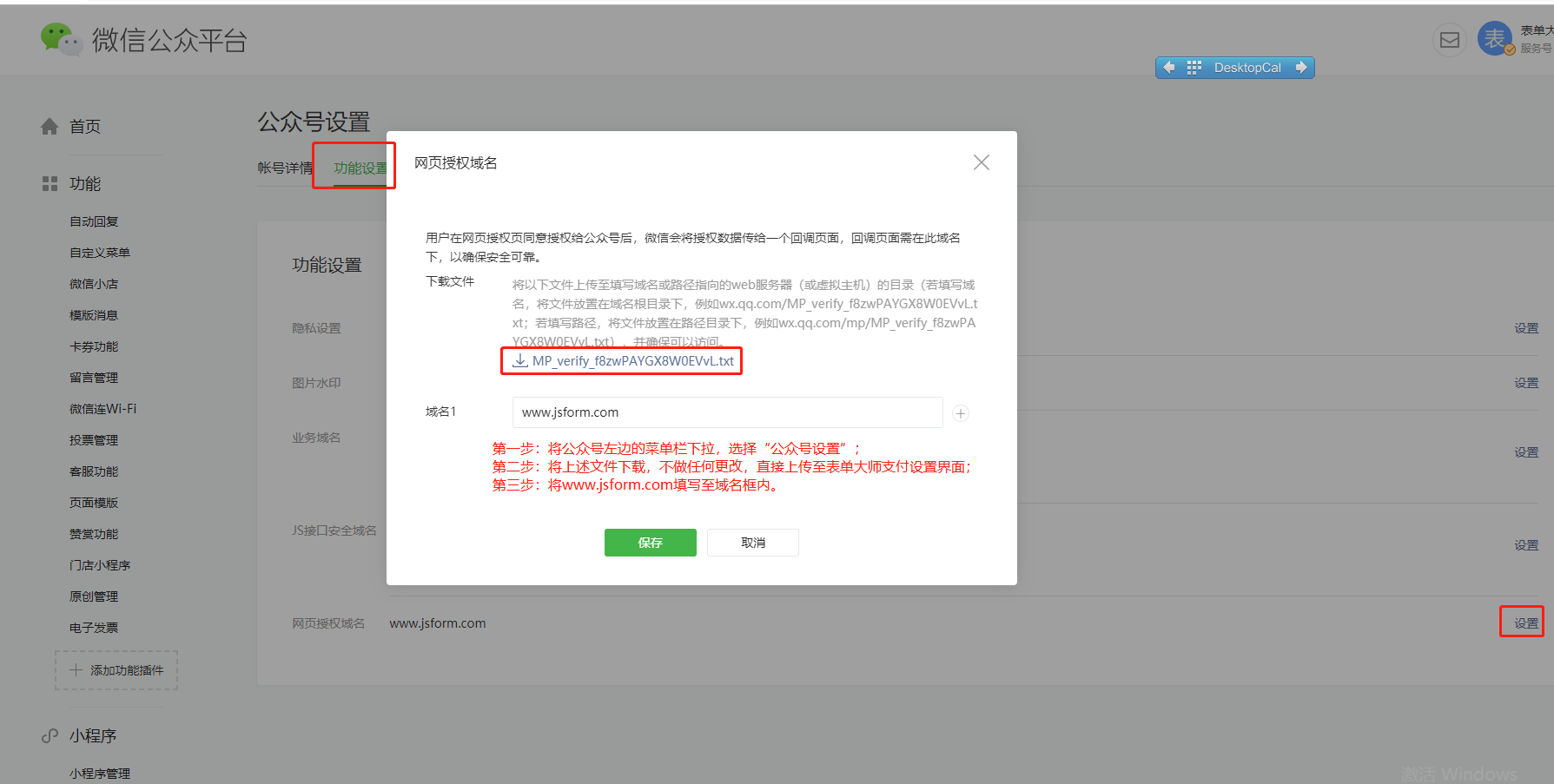Open the DesktopCal grid icon
Viewport: 1554px width, 784px height.
[1194, 67]
